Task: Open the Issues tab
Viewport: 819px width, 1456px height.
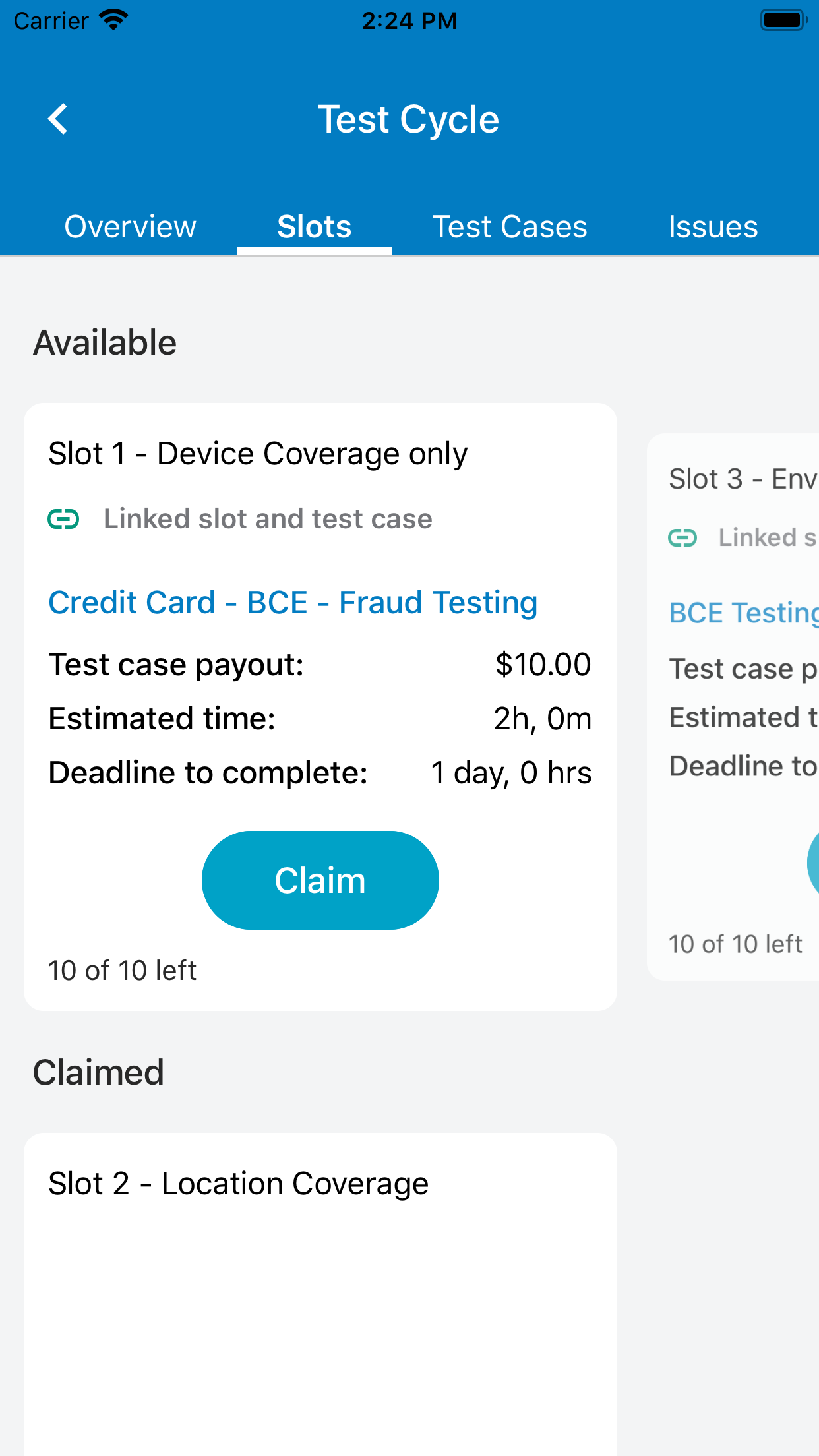Action: 713,226
